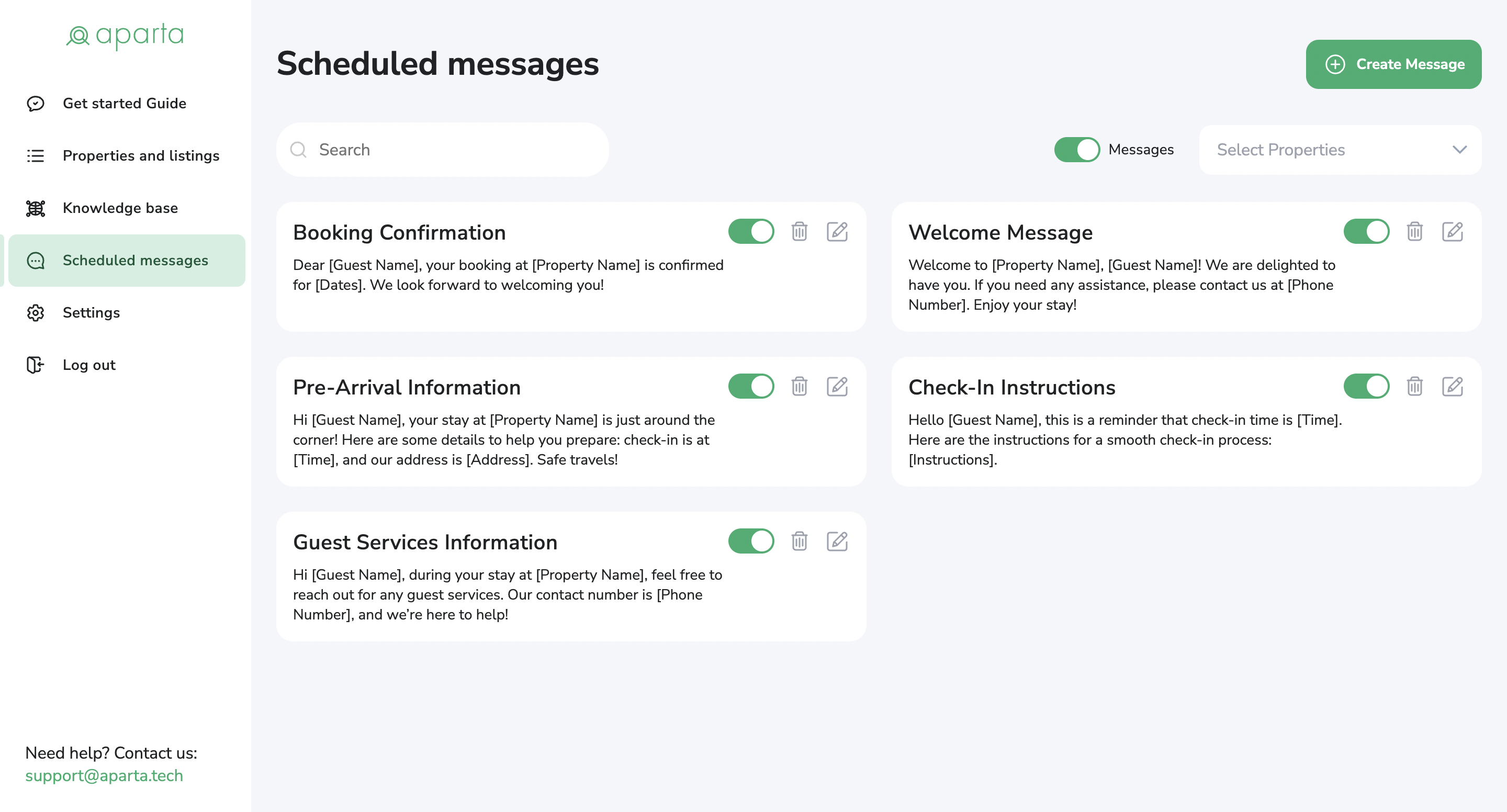Toggle off Check-In Instructions message
Image resolution: width=1507 pixels, height=812 pixels.
pos(1366,387)
